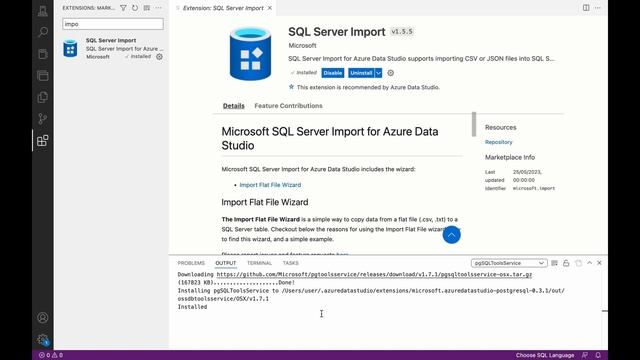Open the notifications bell in the status bar
The image size is (640, 360).
[598, 355]
